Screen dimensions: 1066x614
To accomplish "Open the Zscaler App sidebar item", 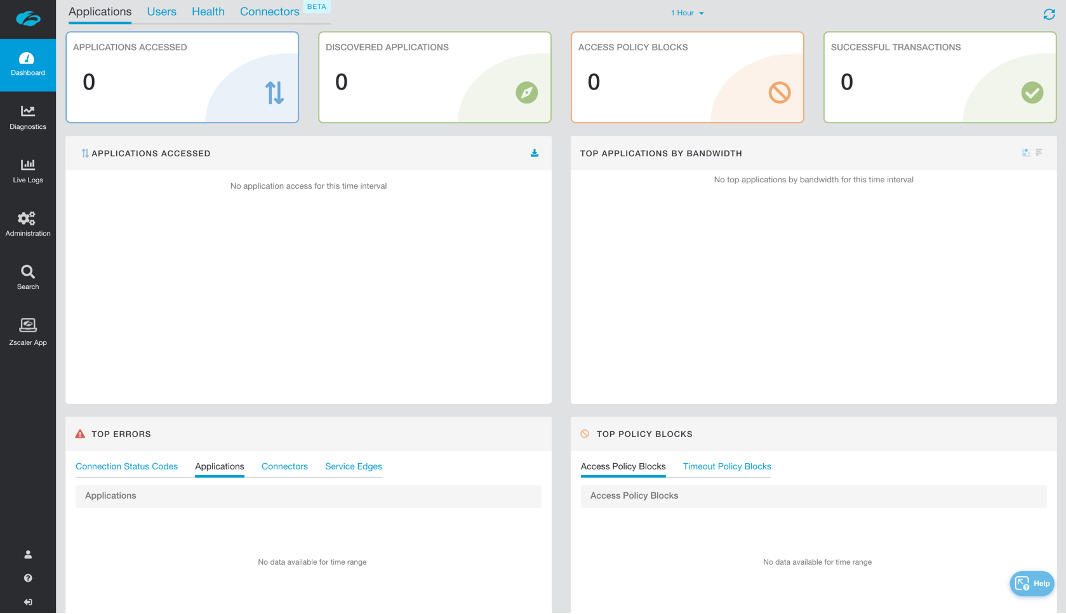I will (x=27, y=330).
